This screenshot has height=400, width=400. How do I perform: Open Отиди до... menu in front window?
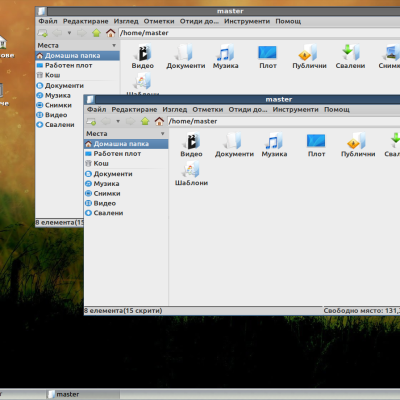(248, 110)
